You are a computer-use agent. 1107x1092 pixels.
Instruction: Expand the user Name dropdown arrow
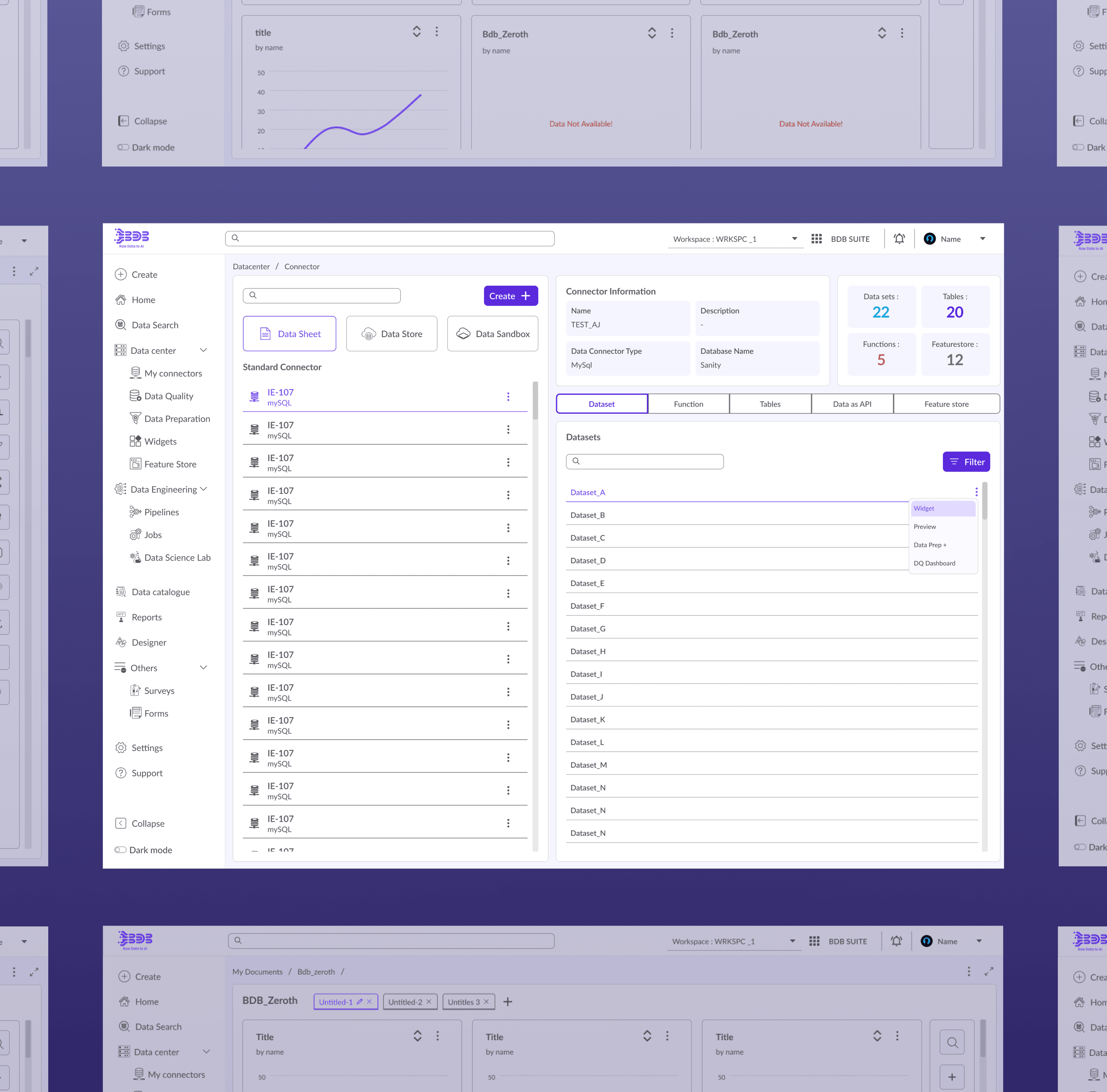click(983, 239)
